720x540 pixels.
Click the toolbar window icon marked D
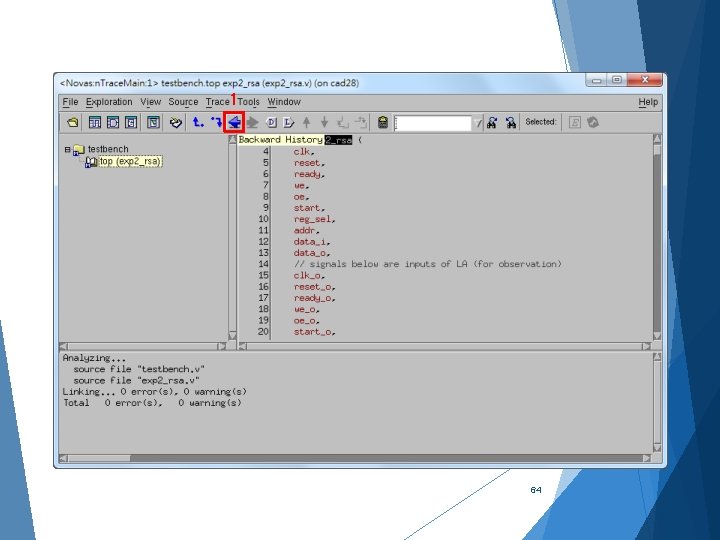tap(113, 123)
